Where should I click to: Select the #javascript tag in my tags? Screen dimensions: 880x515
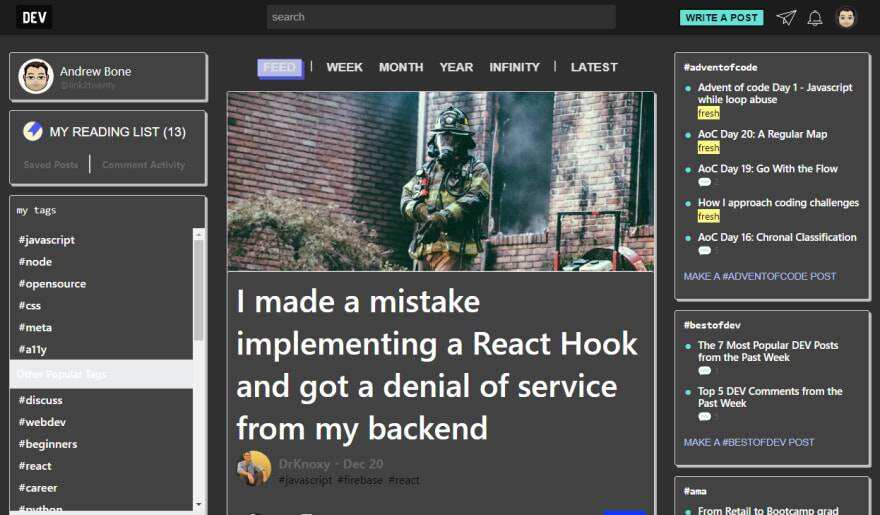47,240
